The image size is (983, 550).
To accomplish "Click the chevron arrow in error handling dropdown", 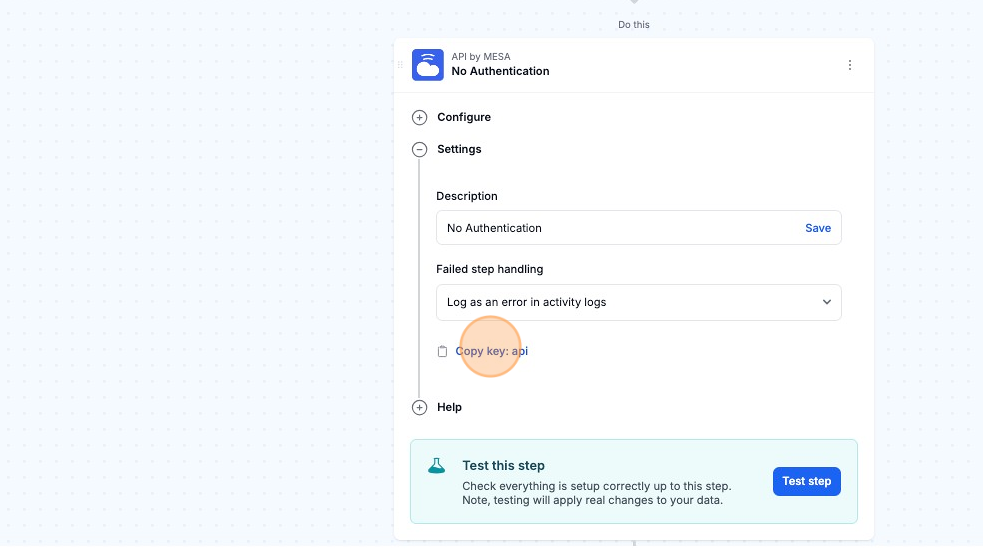I will tap(826, 302).
